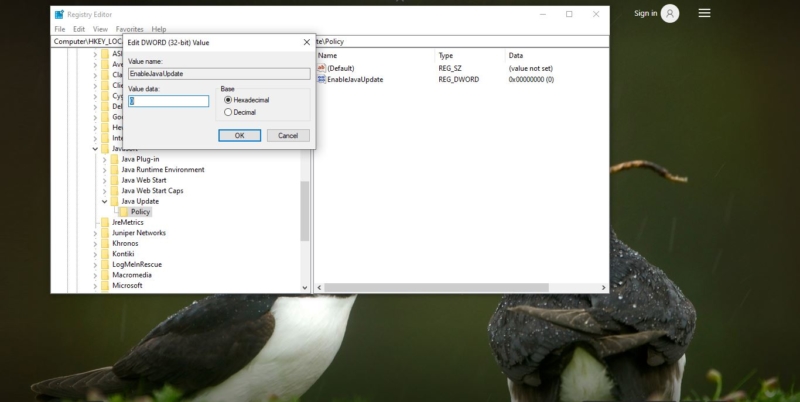This screenshot has height=402, width=800.
Task: Click the Khronos folder icon
Action: coord(105,243)
